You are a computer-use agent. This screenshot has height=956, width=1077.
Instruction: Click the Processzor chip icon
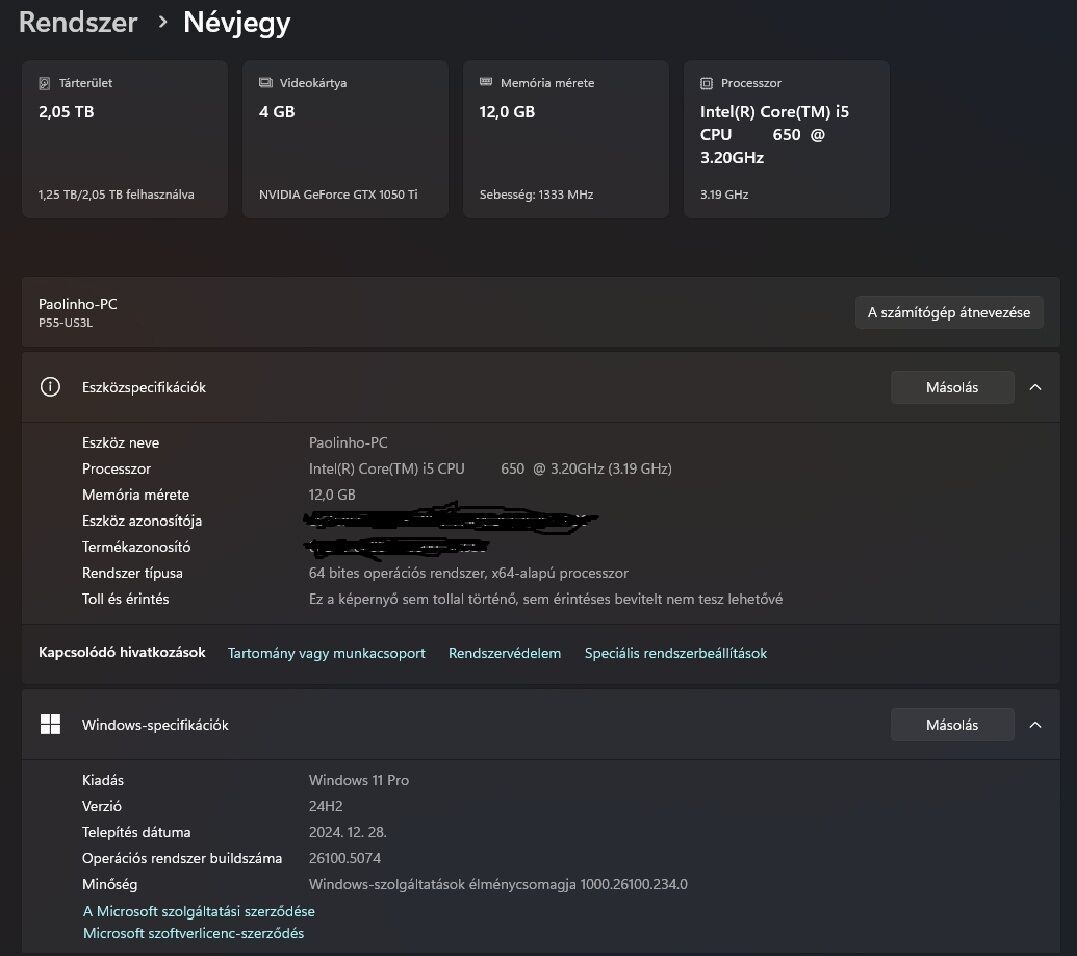point(706,83)
